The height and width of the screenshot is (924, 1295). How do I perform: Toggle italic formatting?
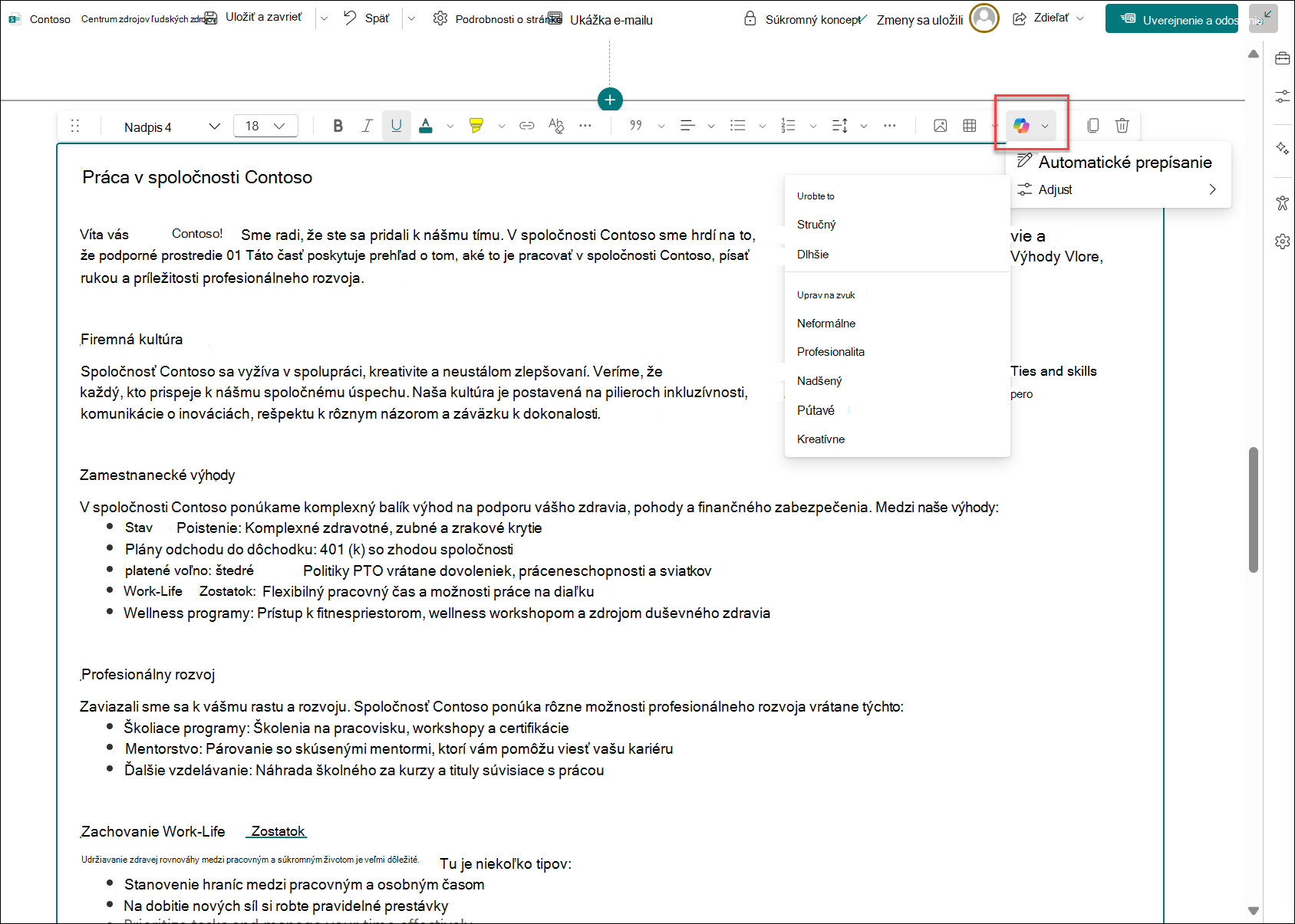click(x=367, y=126)
